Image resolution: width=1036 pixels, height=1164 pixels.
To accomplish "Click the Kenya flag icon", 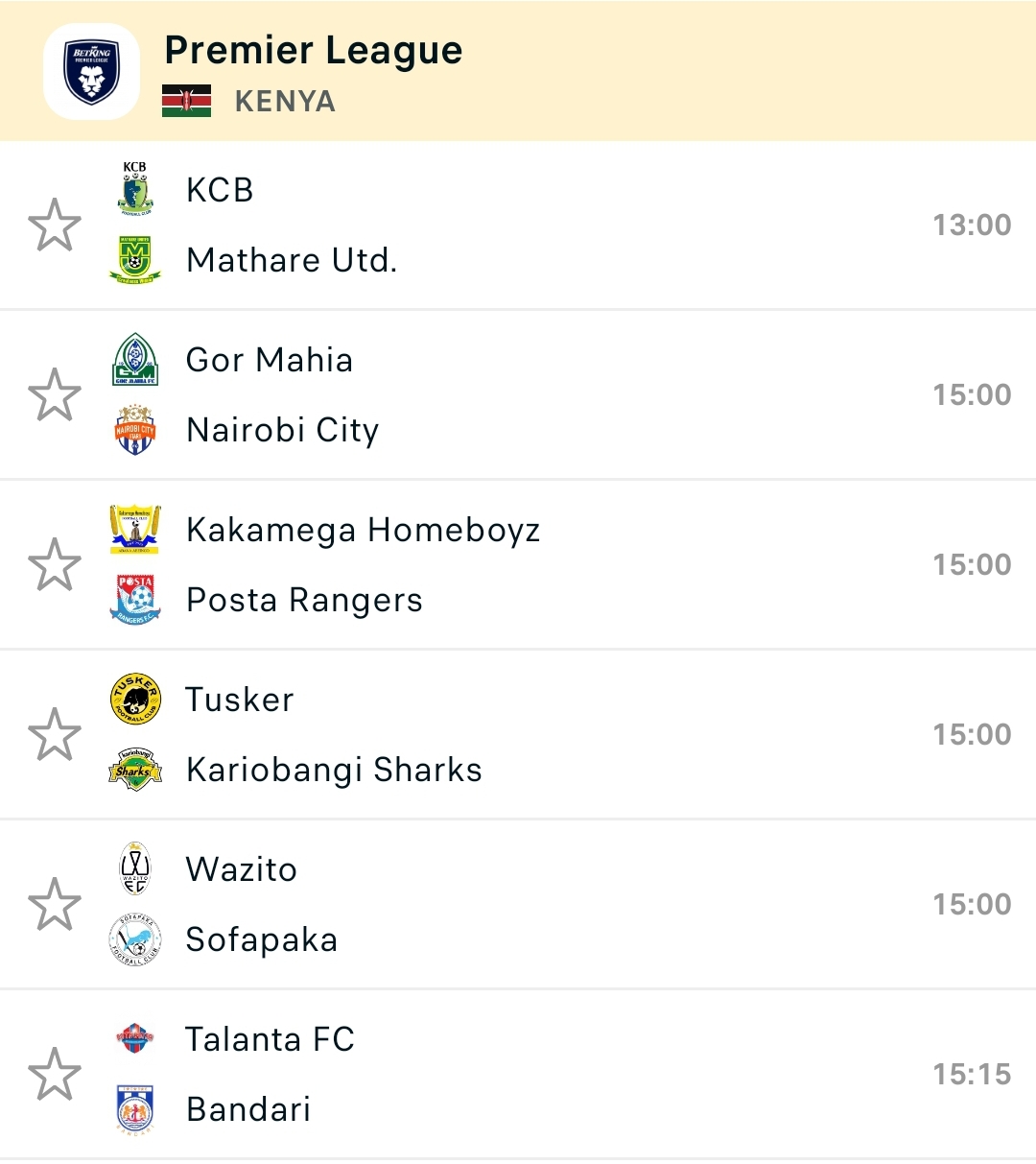I will click(x=186, y=101).
